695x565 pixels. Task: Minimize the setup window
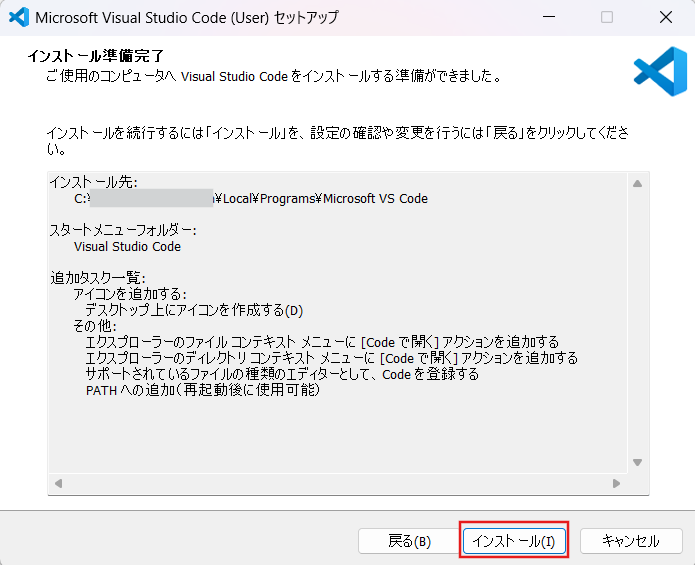click(549, 18)
